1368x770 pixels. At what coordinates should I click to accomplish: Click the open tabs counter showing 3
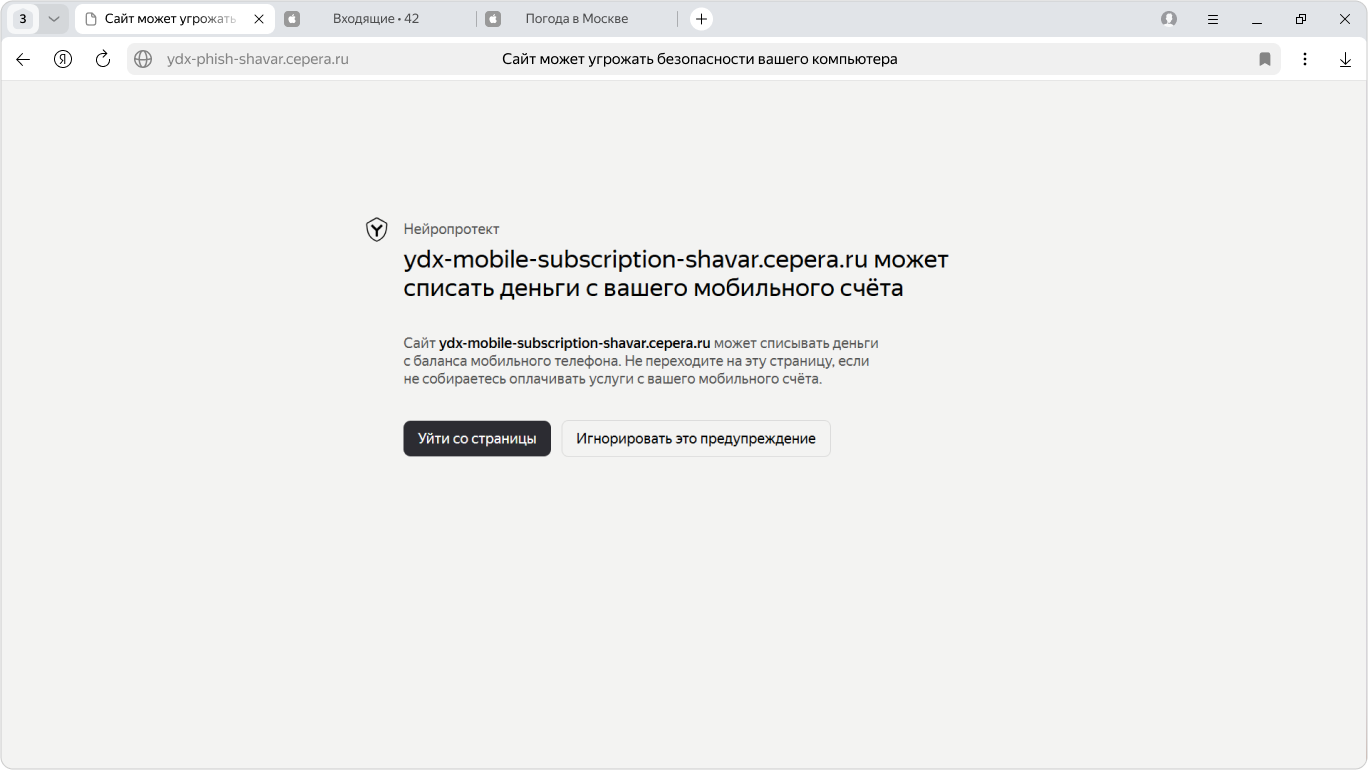23,19
